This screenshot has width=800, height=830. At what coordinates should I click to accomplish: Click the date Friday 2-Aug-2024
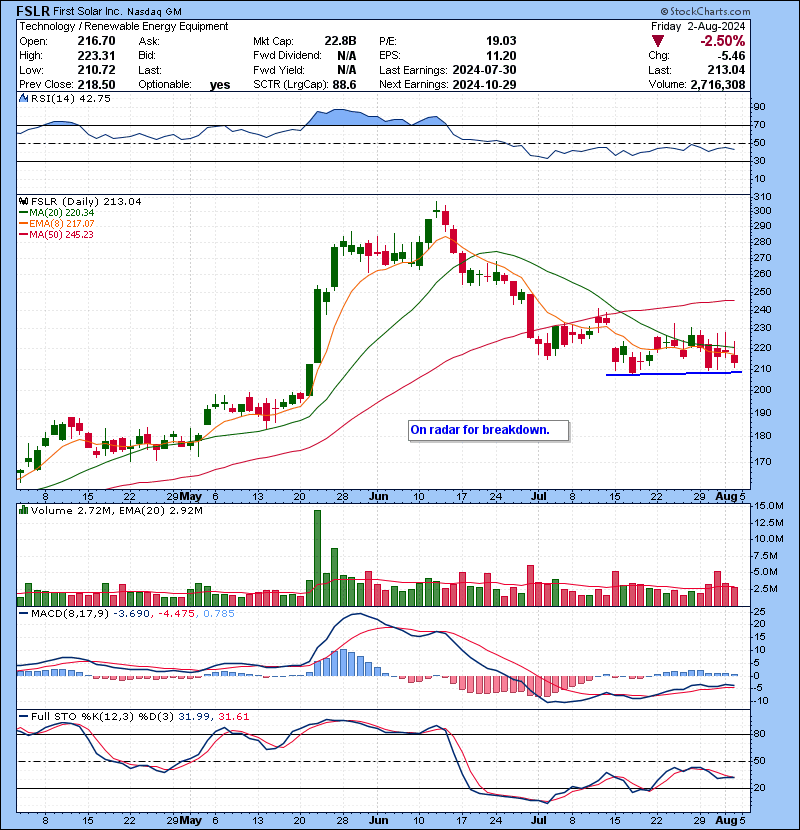click(698, 26)
